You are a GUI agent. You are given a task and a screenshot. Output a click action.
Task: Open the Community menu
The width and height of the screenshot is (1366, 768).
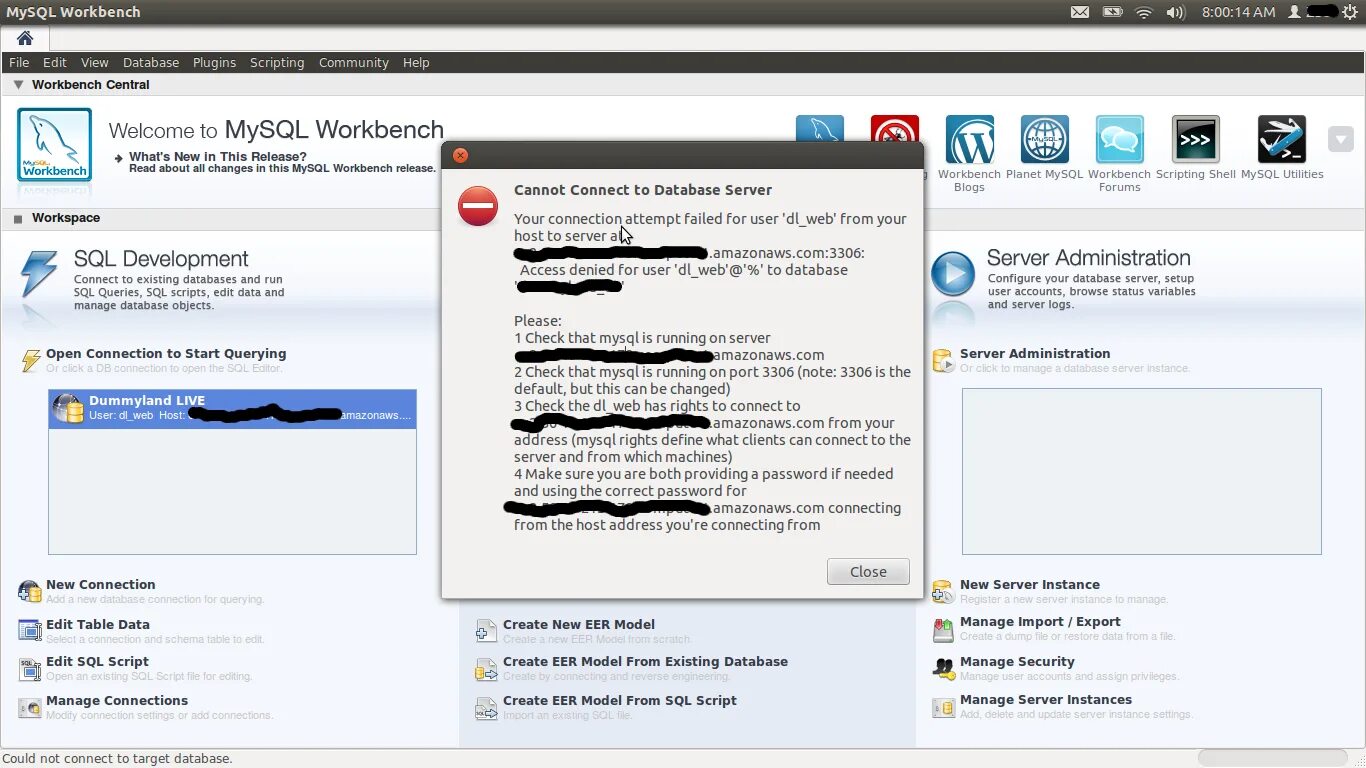click(353, 62)
